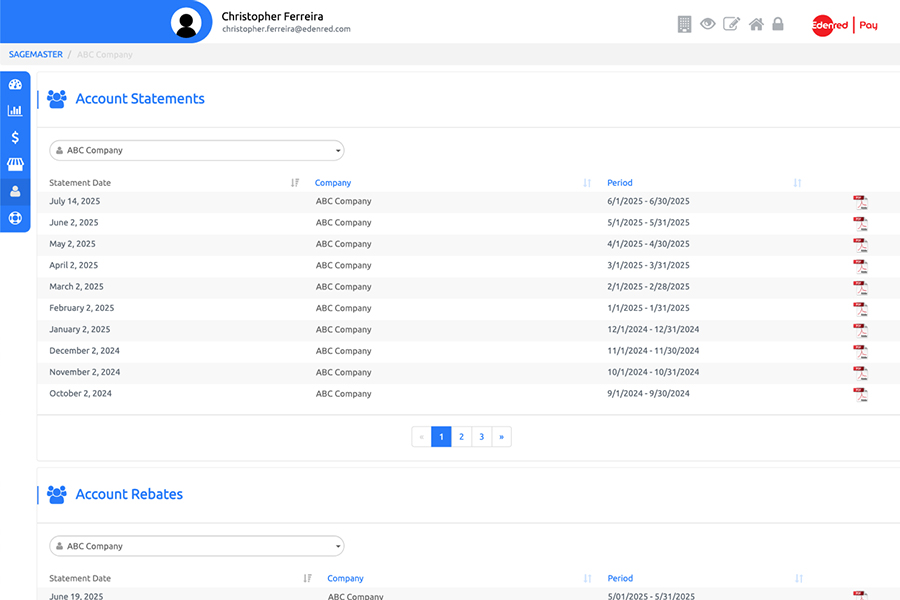
Task: Click the home icon in top header
Action: 757,24
